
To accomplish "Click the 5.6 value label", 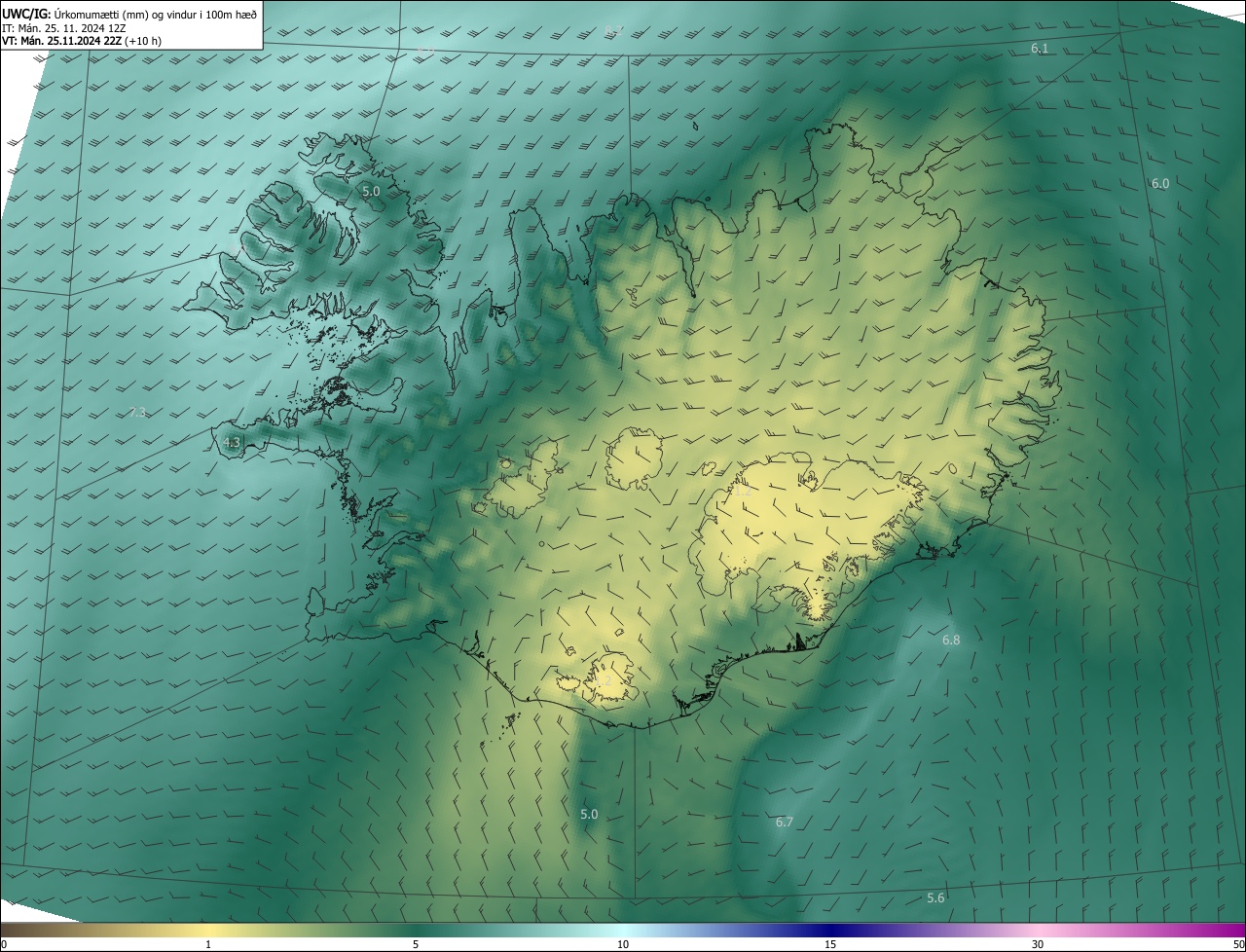I will click(935, 898).
